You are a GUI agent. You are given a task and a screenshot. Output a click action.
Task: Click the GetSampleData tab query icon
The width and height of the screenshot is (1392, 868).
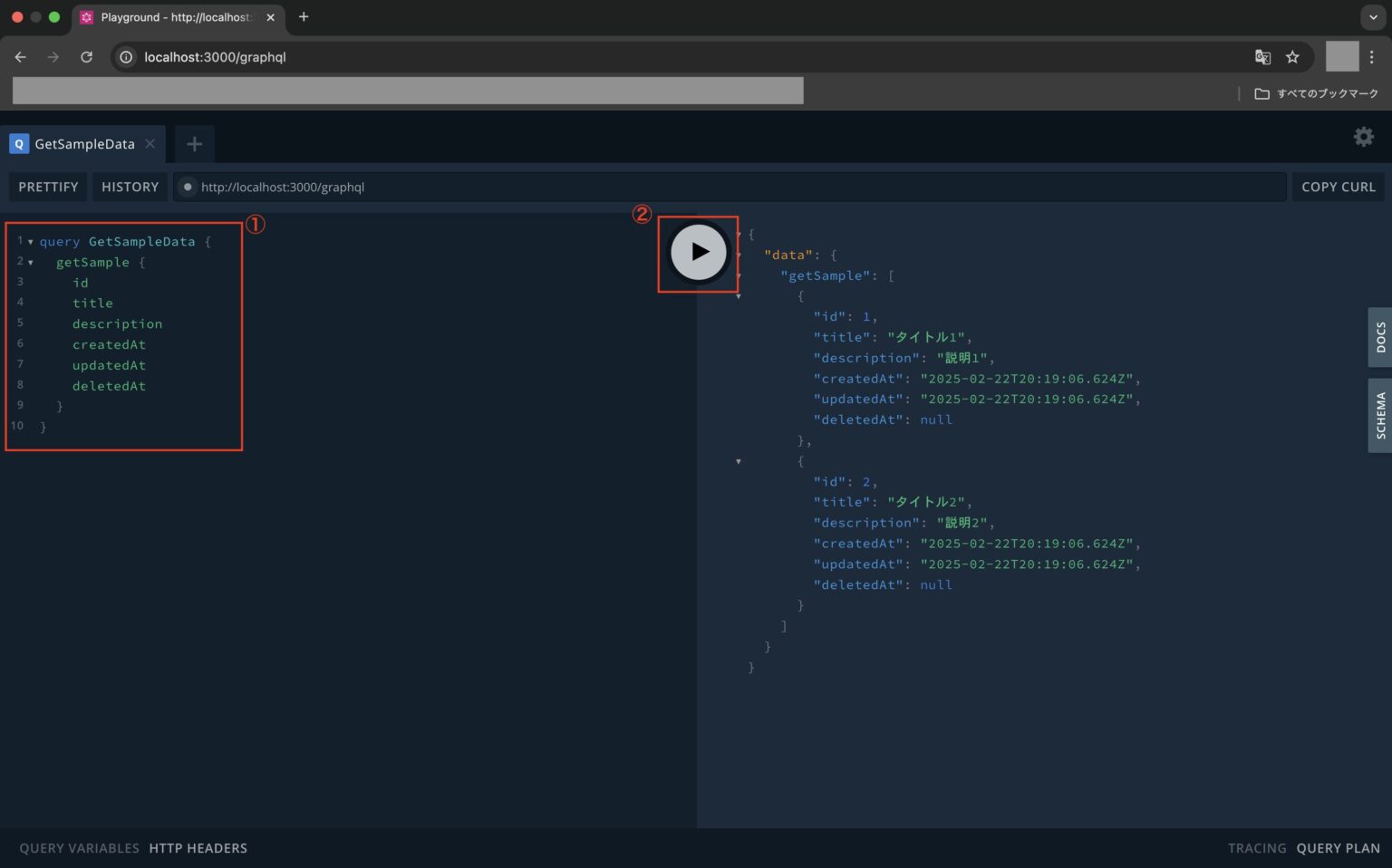[18, 143]
